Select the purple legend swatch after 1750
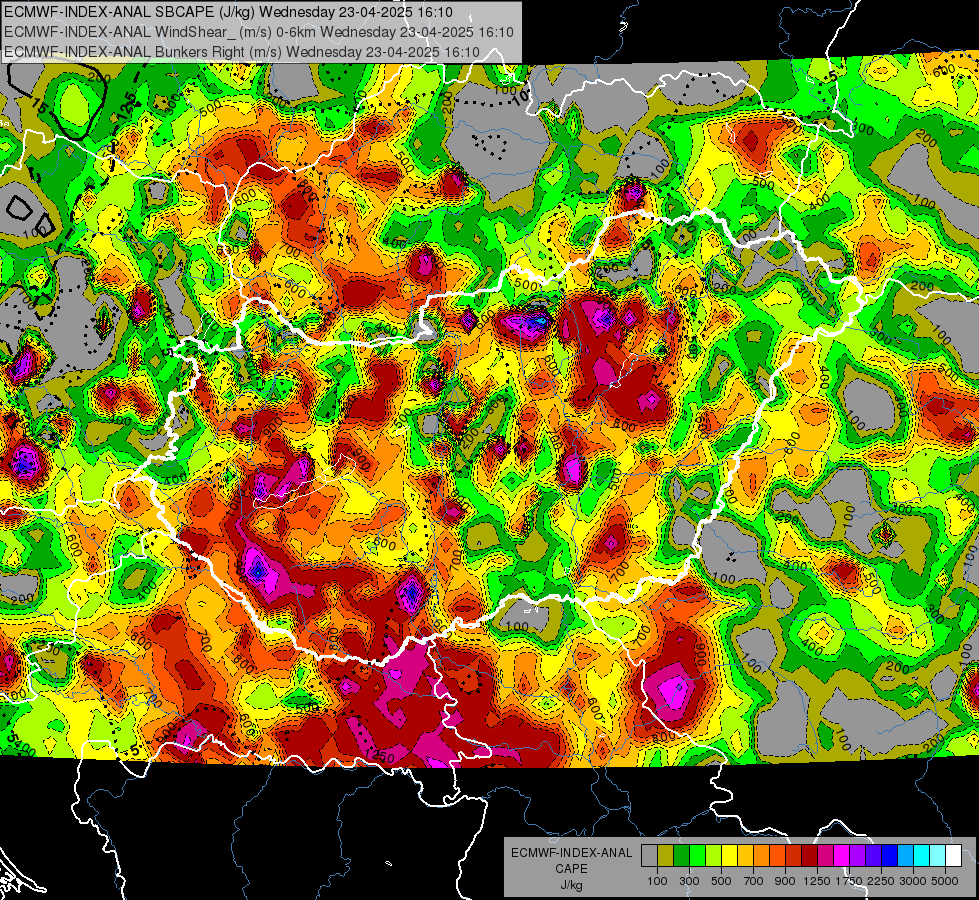Screen dimensions: 979x900 pyautogui.click(x=857, y=856)
